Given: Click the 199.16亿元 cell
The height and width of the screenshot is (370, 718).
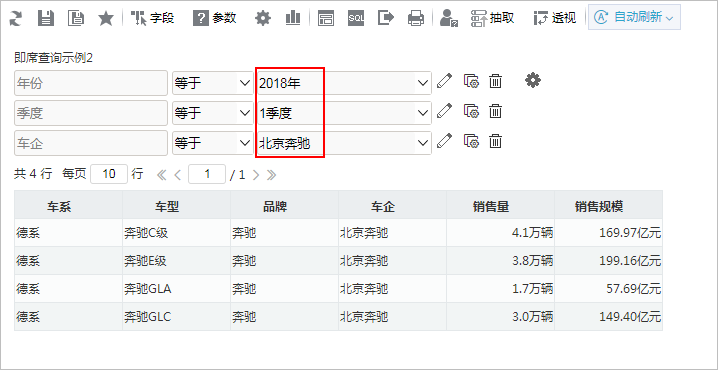Looking at the screenshot, I should click(x=609, y=261).
